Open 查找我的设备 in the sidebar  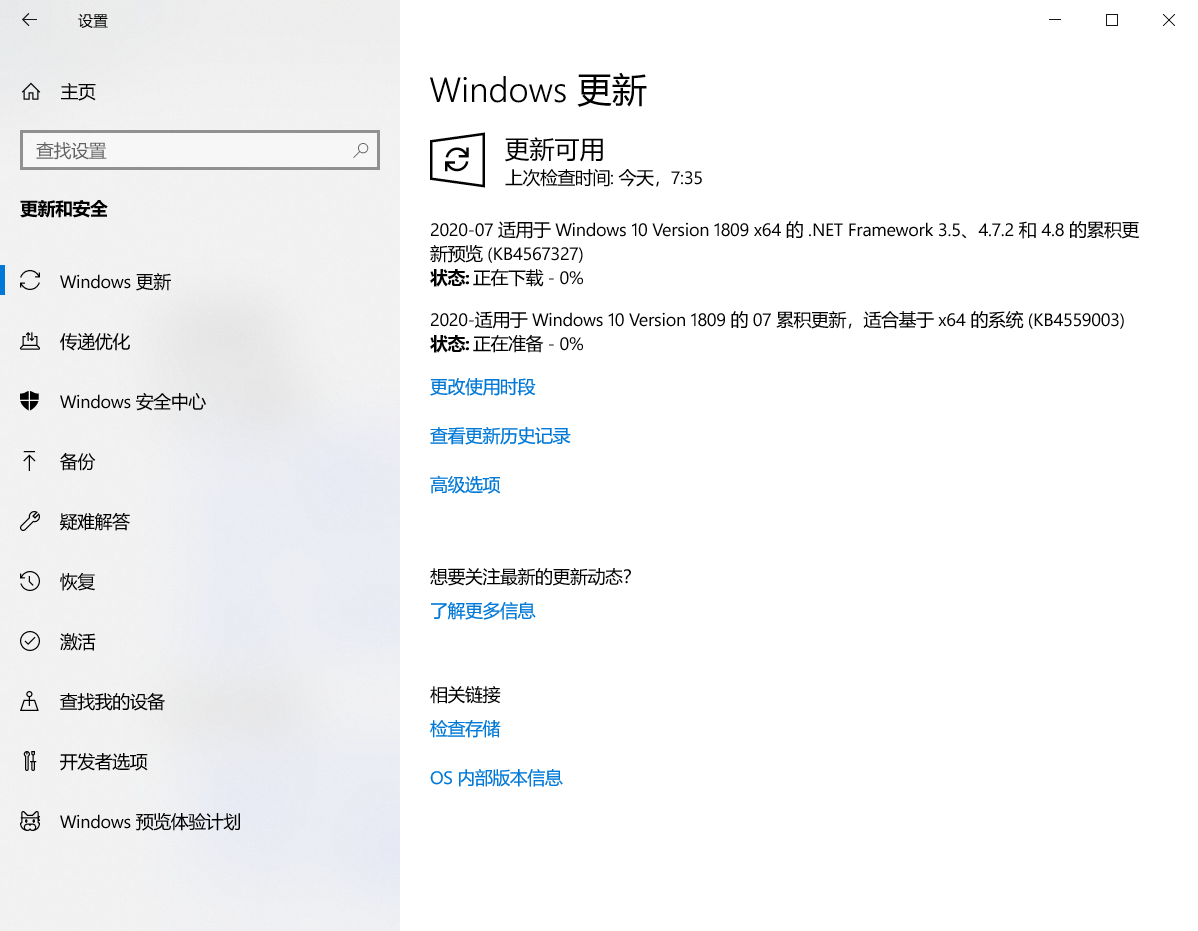[112, 702]
